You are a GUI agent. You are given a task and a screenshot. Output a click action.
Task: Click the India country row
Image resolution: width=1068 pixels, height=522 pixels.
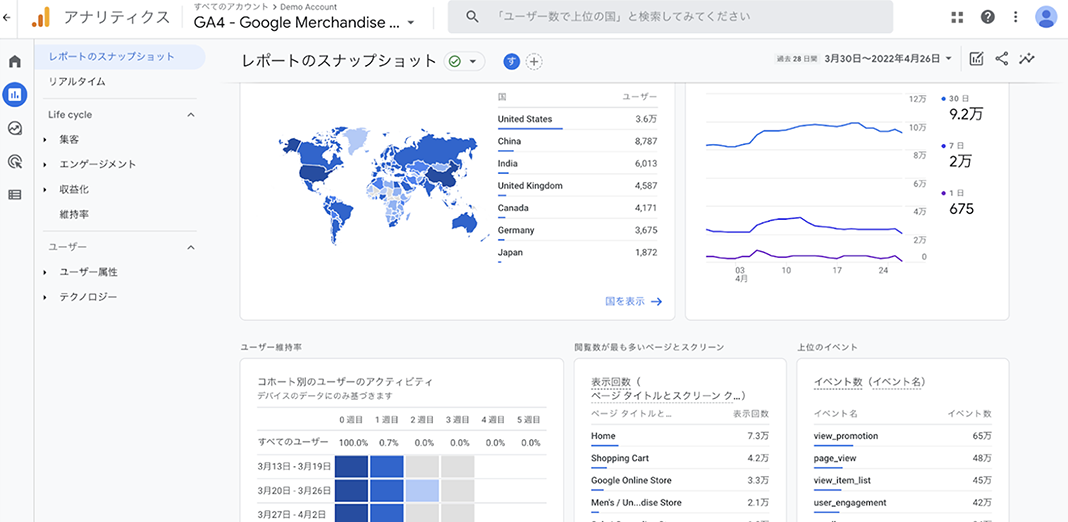tap(578, 164)
